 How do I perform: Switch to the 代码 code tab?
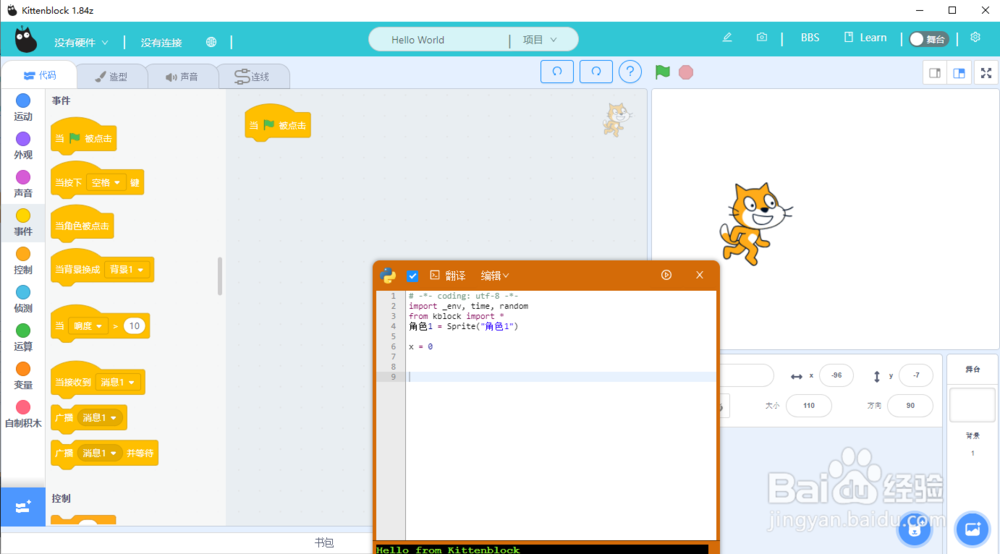[x=40, y=75]
